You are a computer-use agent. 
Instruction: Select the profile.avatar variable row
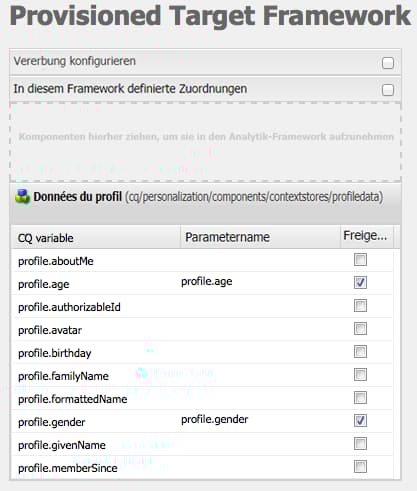202,330
